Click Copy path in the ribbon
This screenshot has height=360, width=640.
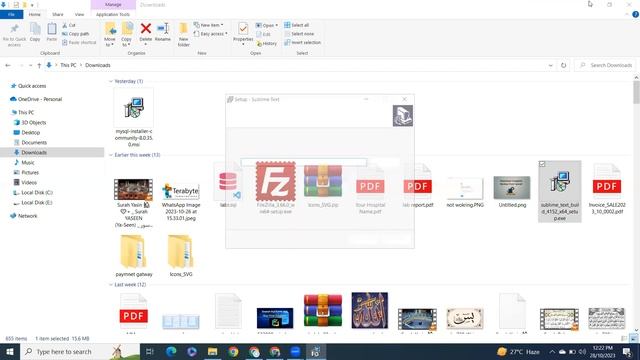click(x=76, y=34)
